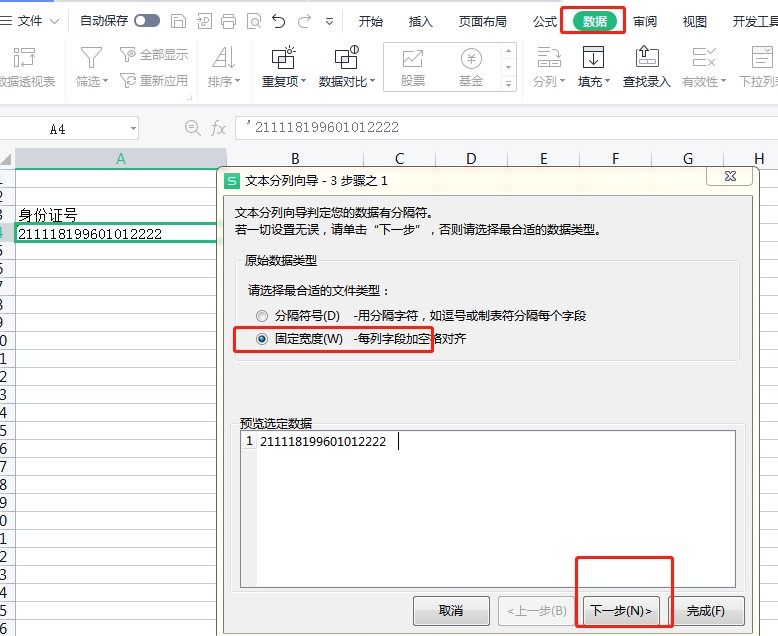Open the 文件 menu
The image size is (778, 636).
pyautogui.click(x=30, y=21)
